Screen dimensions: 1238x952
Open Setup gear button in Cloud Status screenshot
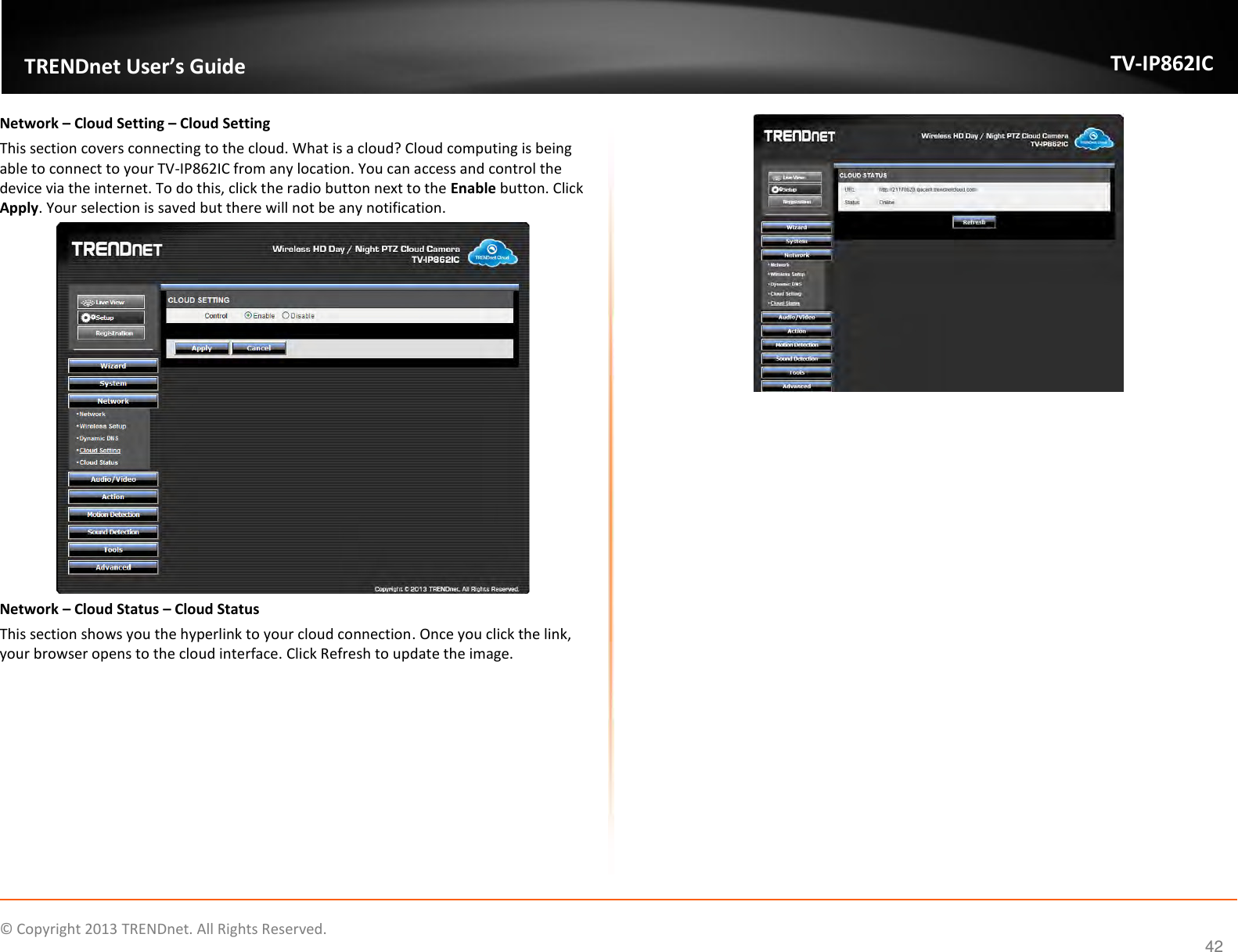tap(795, 189)
